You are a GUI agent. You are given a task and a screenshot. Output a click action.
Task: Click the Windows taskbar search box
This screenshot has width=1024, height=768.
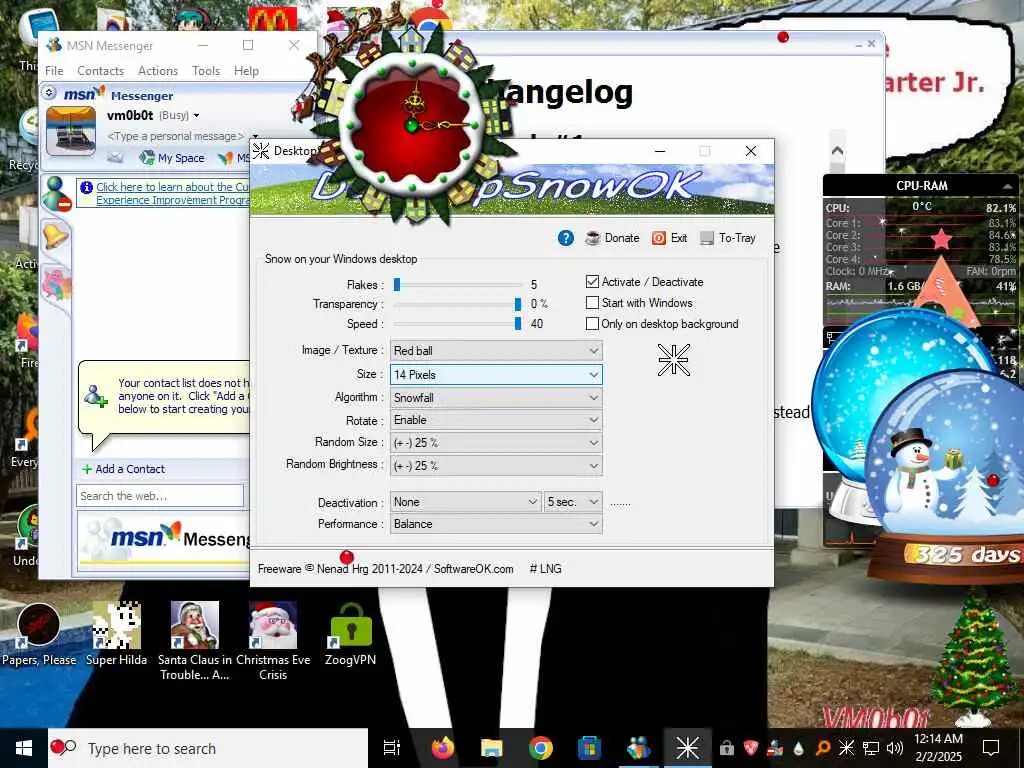(208, 748)
